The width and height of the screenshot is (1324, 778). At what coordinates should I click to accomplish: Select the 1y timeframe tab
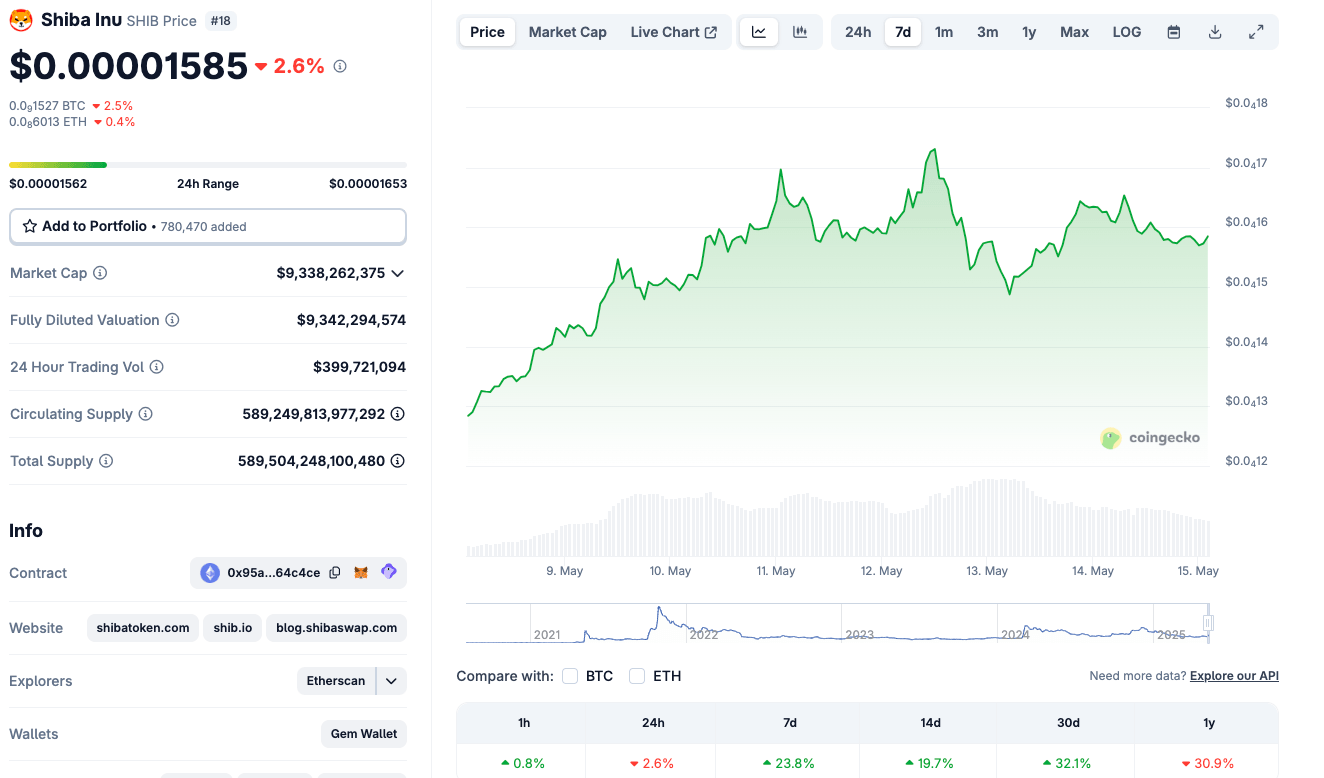1029,31
